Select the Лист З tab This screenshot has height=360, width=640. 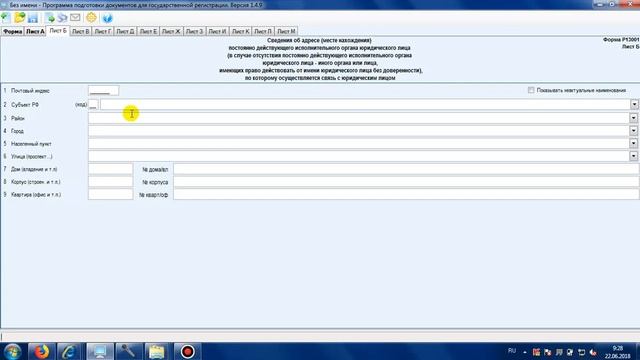point(194,31)
